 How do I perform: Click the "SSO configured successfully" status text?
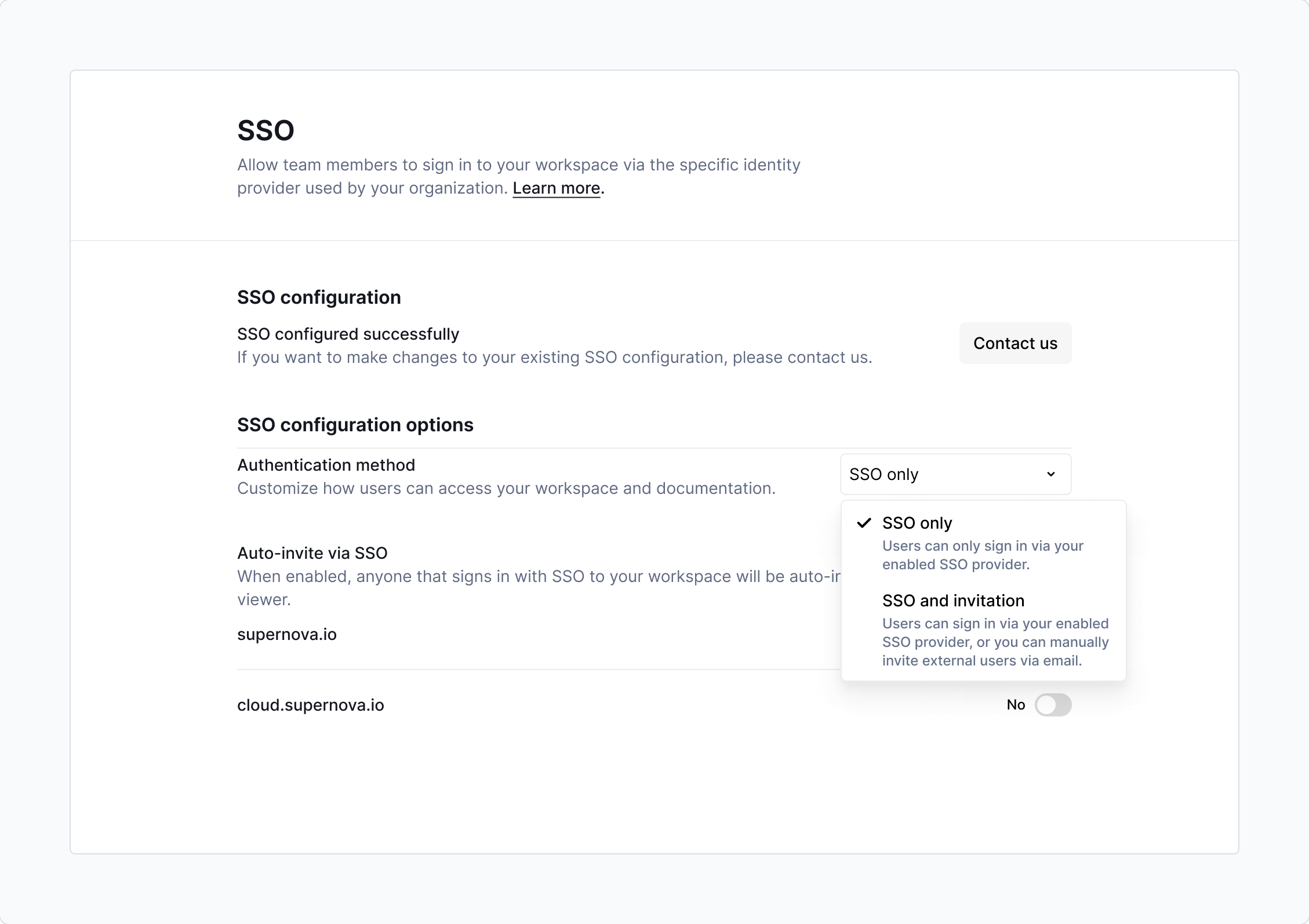tap(347, 333)
